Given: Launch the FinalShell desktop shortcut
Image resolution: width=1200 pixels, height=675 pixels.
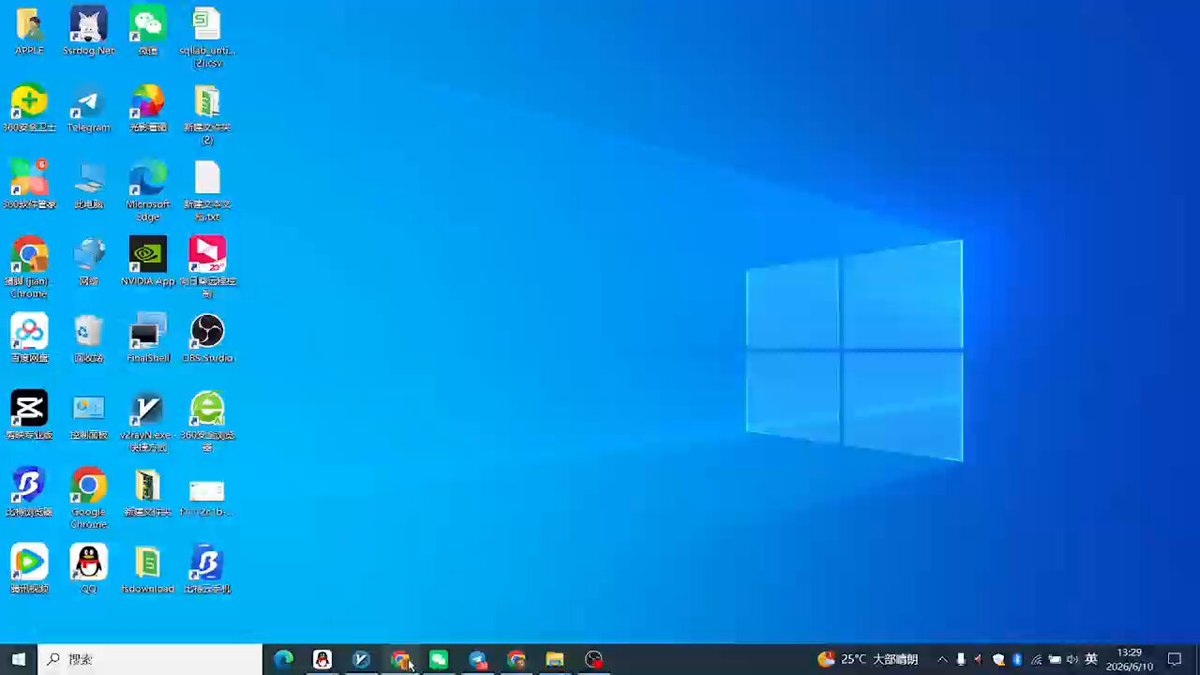Looking at the screenshot, I should pos(148,337).
